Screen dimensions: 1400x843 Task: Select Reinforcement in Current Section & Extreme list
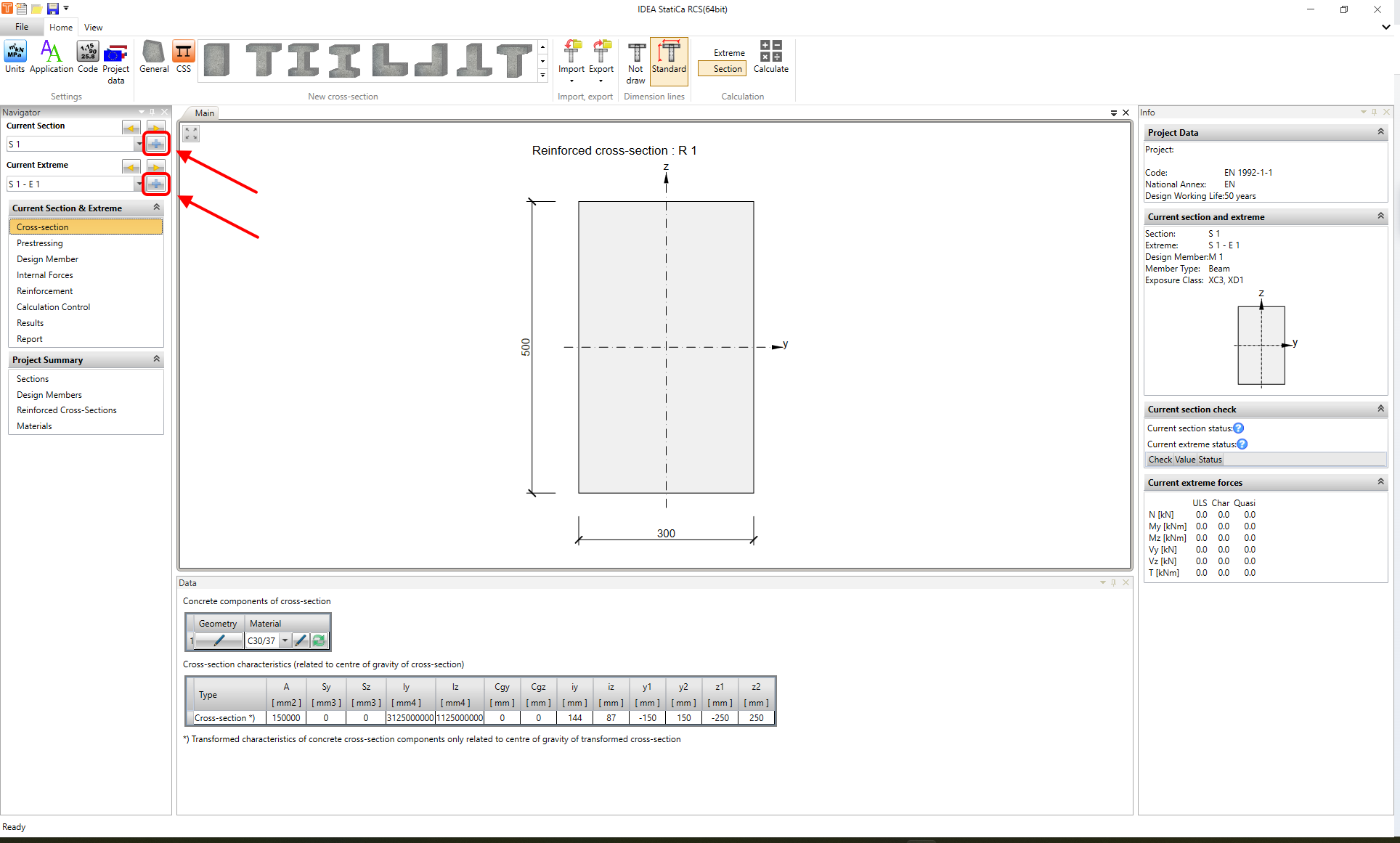tap(44, 290)
